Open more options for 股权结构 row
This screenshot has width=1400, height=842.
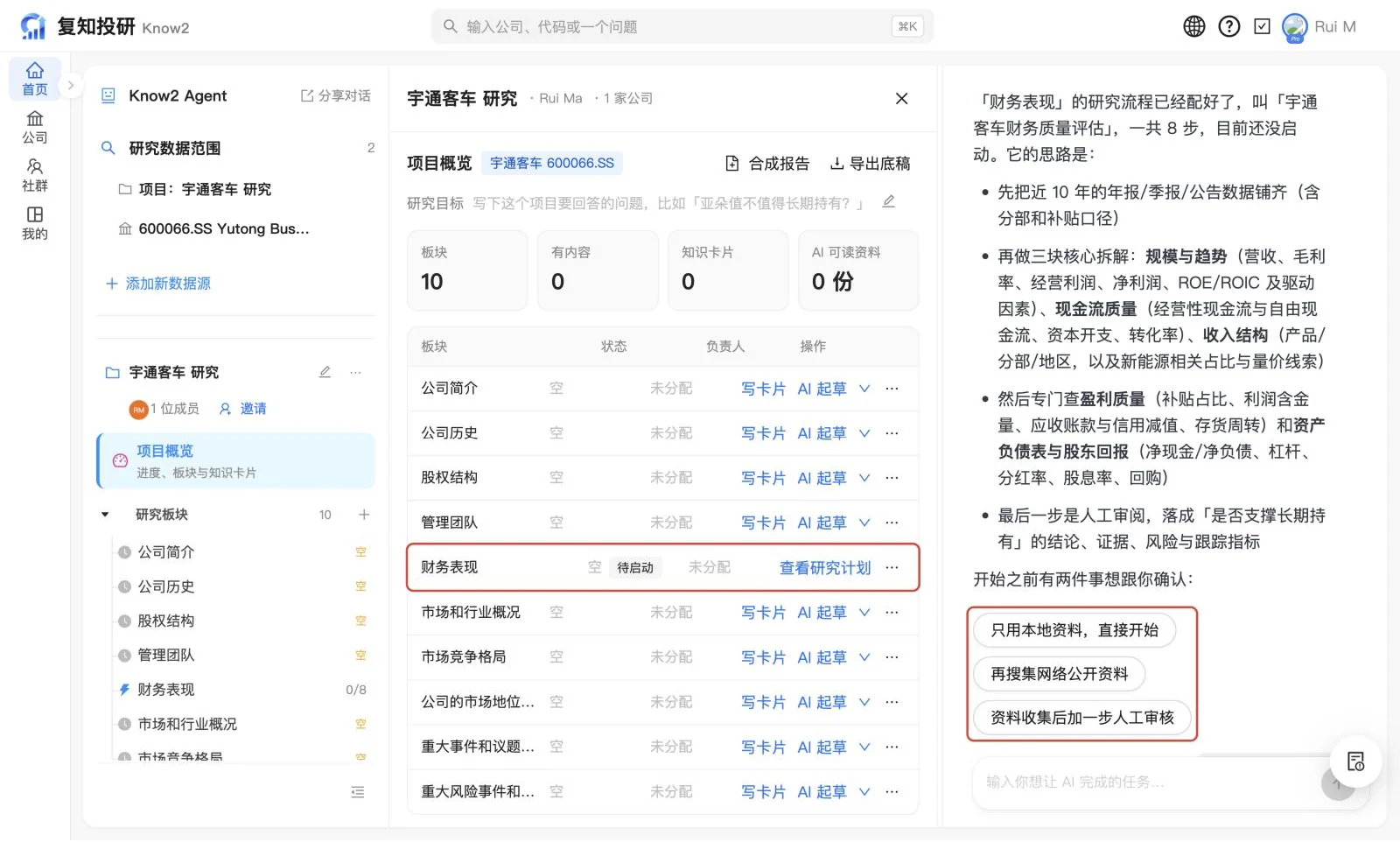pyautogui.click(x=892, y=478)
